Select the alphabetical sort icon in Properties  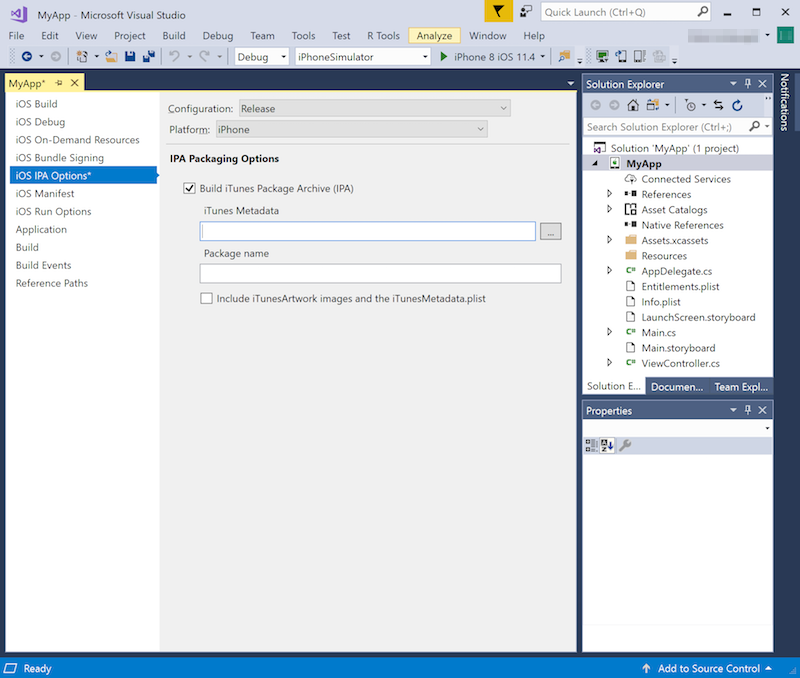607,445
